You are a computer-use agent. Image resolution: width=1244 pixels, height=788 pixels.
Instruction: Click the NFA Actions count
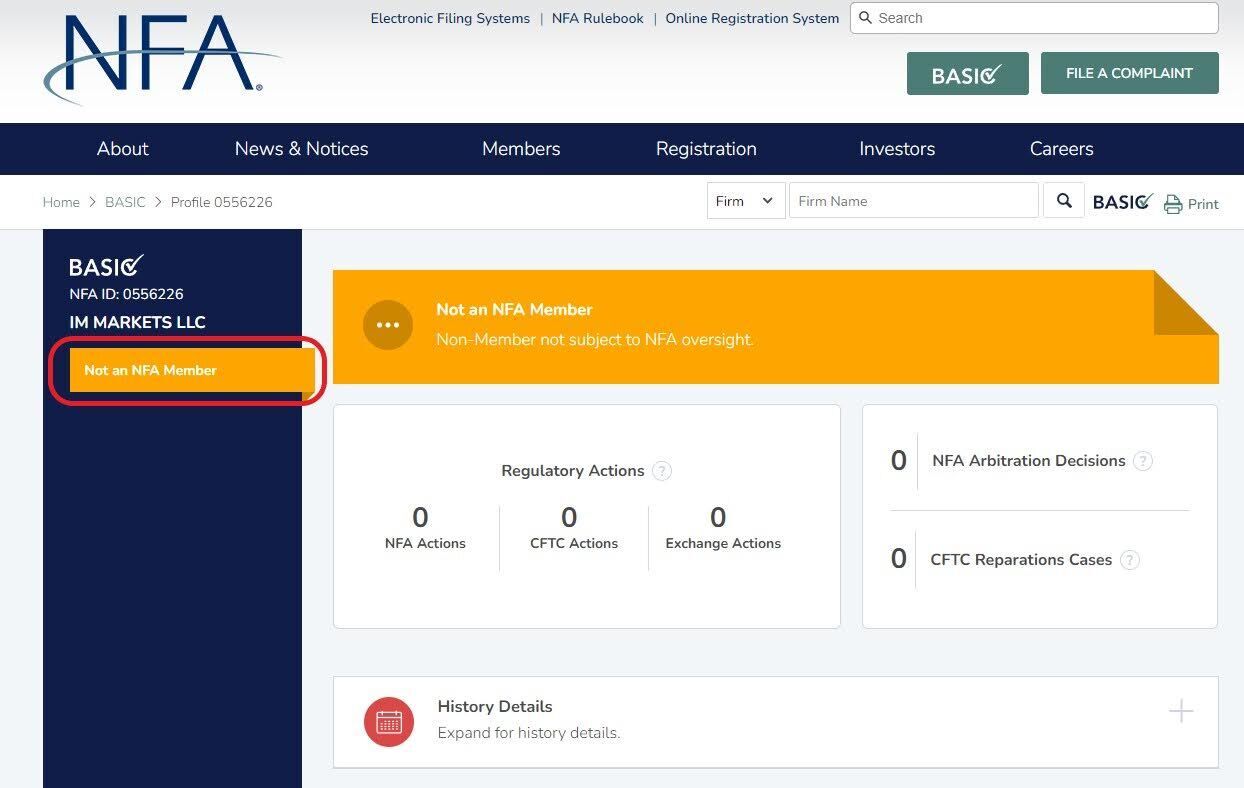(x=420, y=518)
